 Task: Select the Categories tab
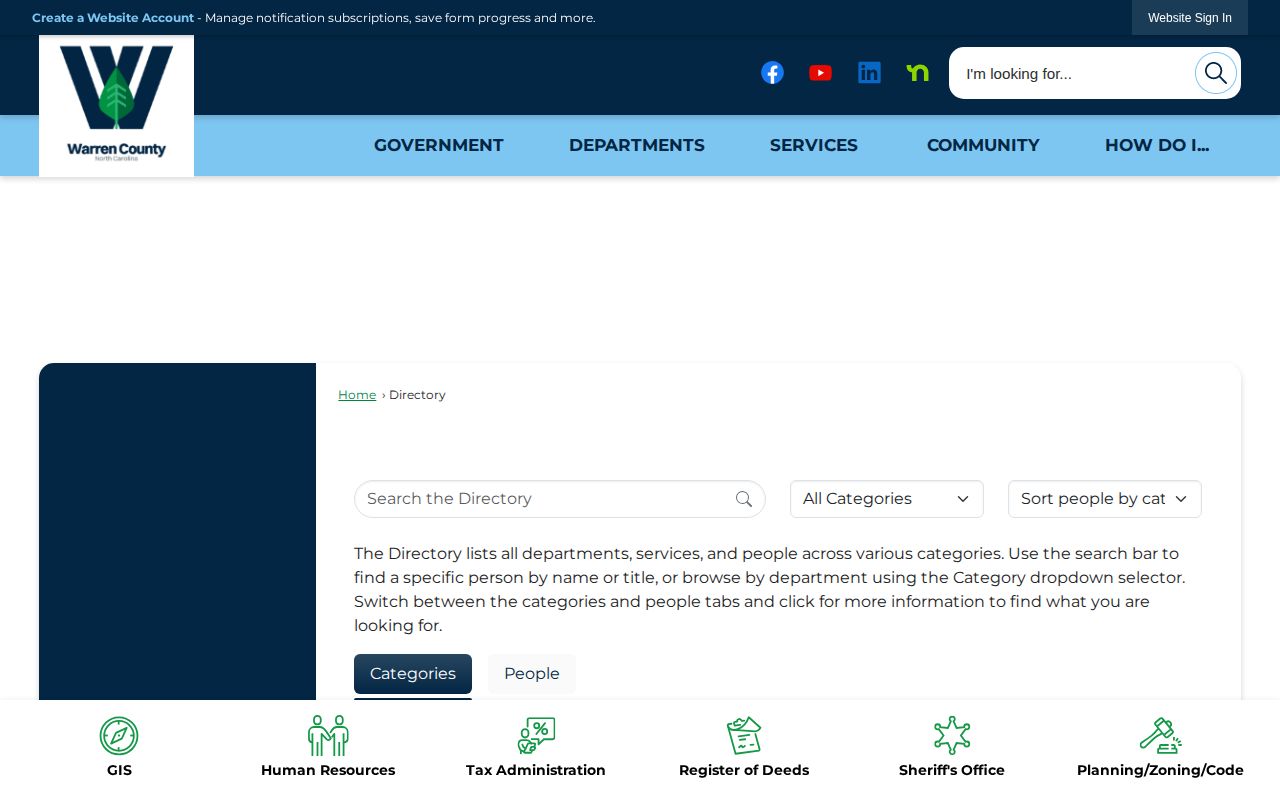[413, 674]
